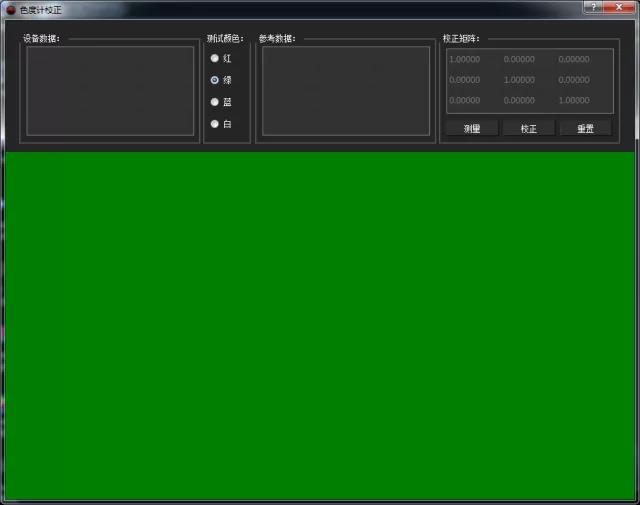Click the bottom-right 1.00000 matrix cell

[574, 100]
